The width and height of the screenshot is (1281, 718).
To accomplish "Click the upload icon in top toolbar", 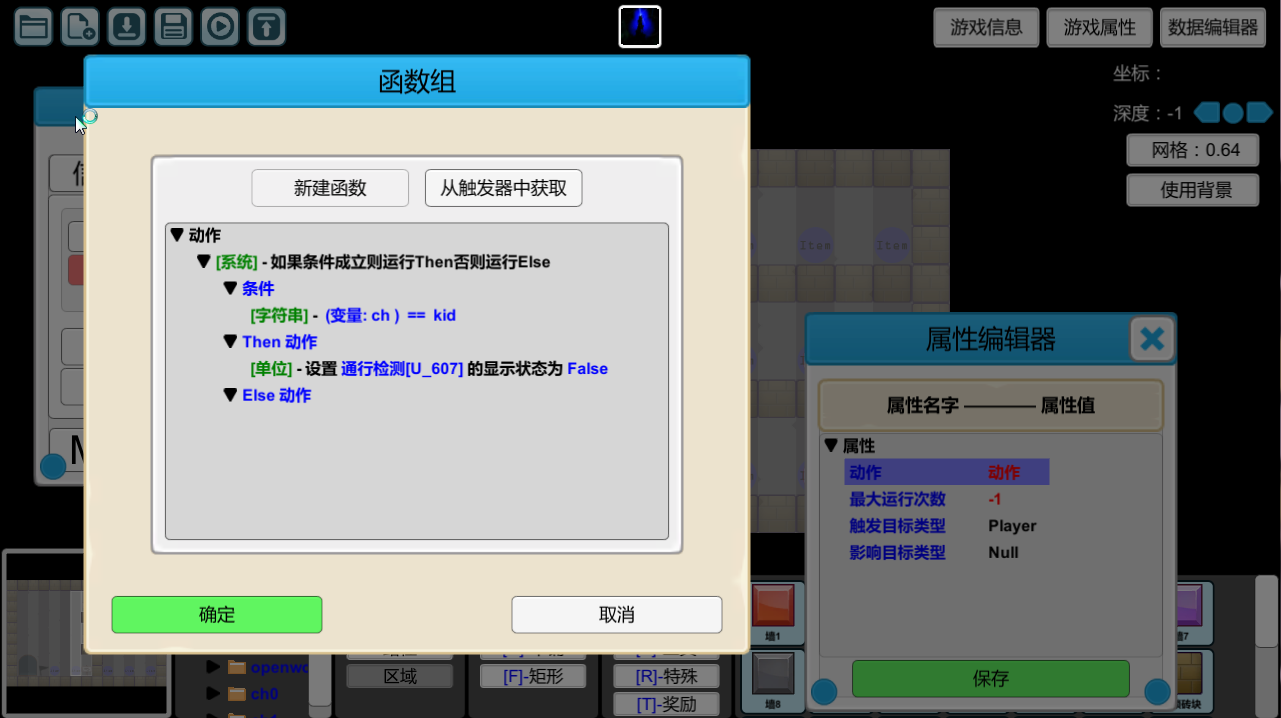I will (x=266, y=27).
